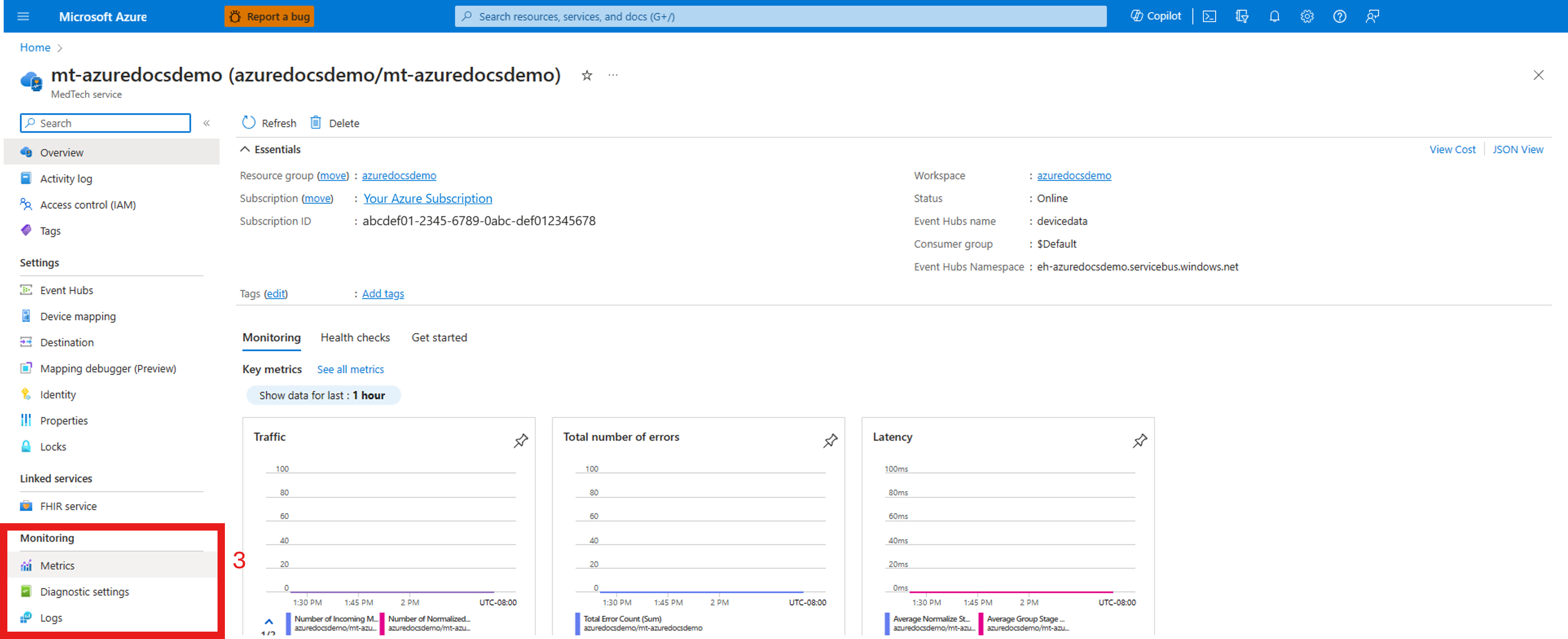Switch to the Monitoring tab
Viewport: 1568px width, 639px height.
coord(271,337)
